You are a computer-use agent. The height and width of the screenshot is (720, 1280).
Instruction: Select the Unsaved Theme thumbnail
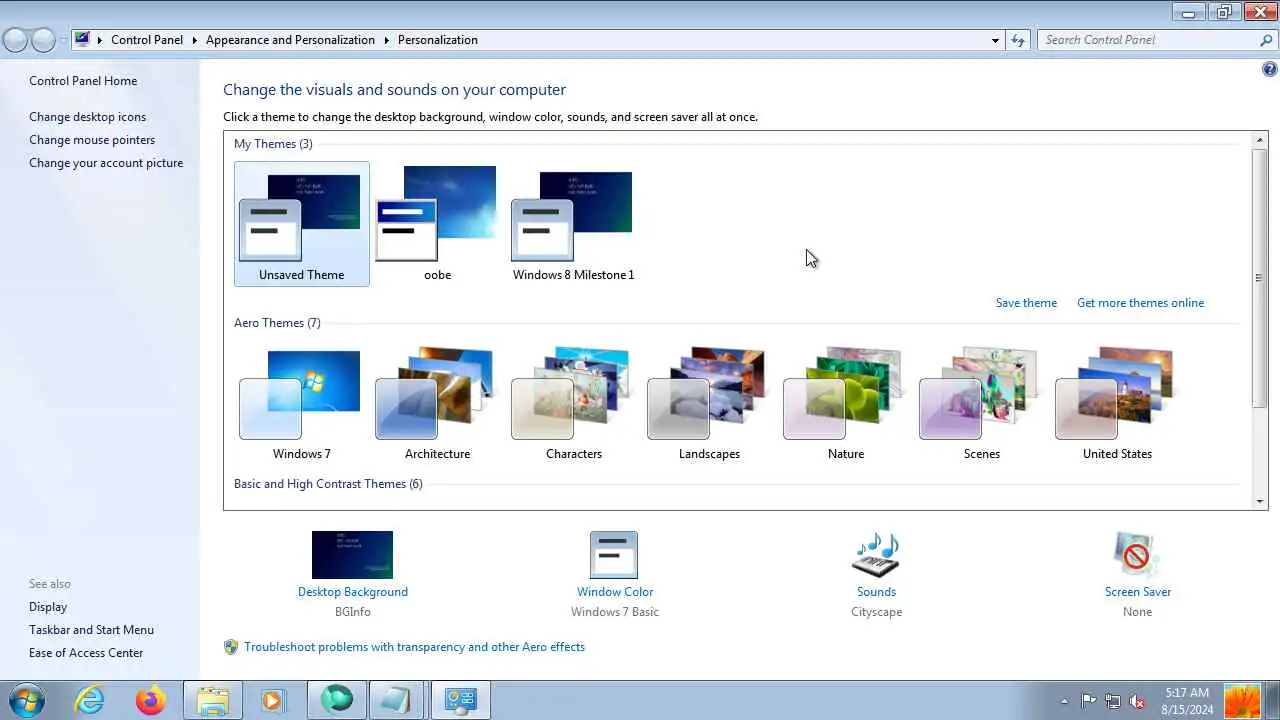tap(301, 224)
